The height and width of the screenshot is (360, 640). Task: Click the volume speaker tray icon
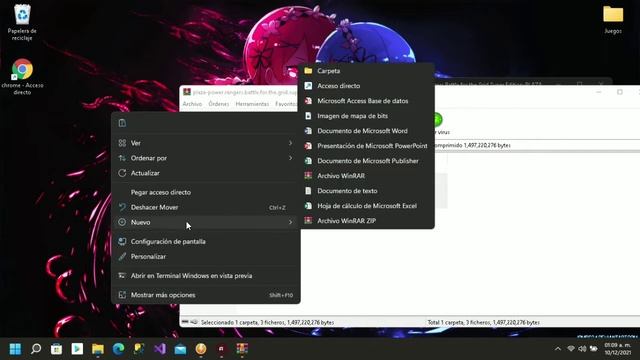pos(582,349)
